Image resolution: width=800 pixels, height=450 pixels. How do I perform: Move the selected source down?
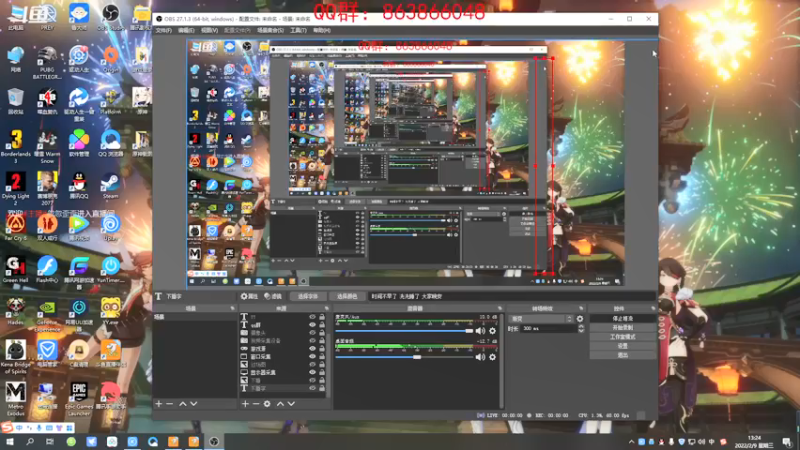[x=291, y=404]
